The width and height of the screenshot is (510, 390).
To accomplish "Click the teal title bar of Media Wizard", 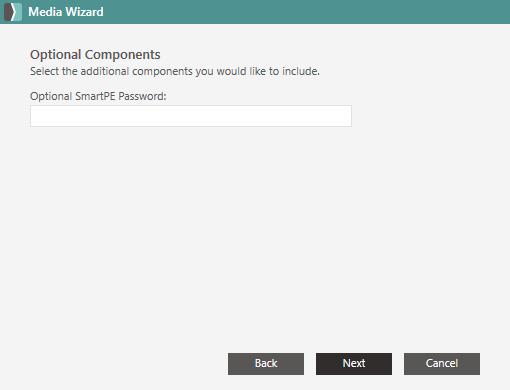I will (x=255, y=12).
